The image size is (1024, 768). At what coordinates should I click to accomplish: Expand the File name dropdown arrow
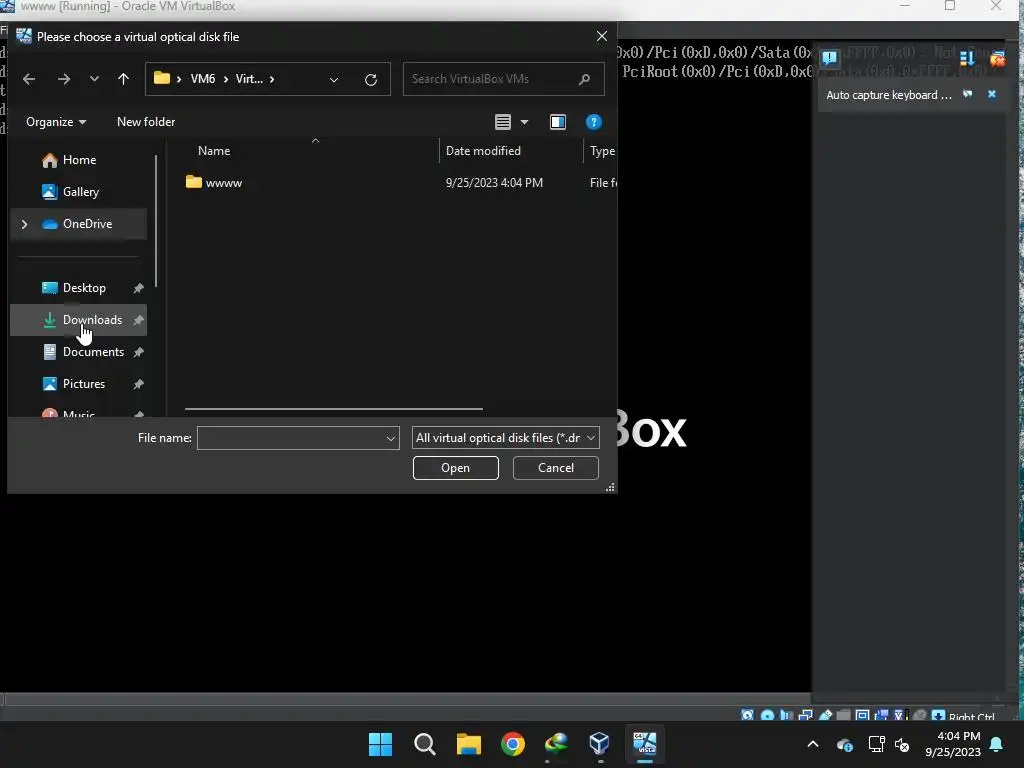391,438
